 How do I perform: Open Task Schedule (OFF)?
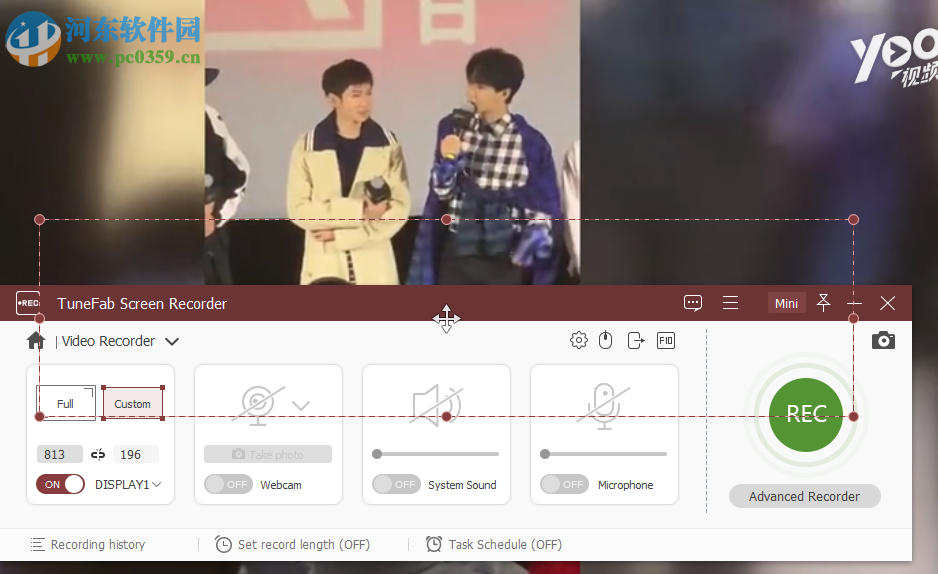(494, 545)
